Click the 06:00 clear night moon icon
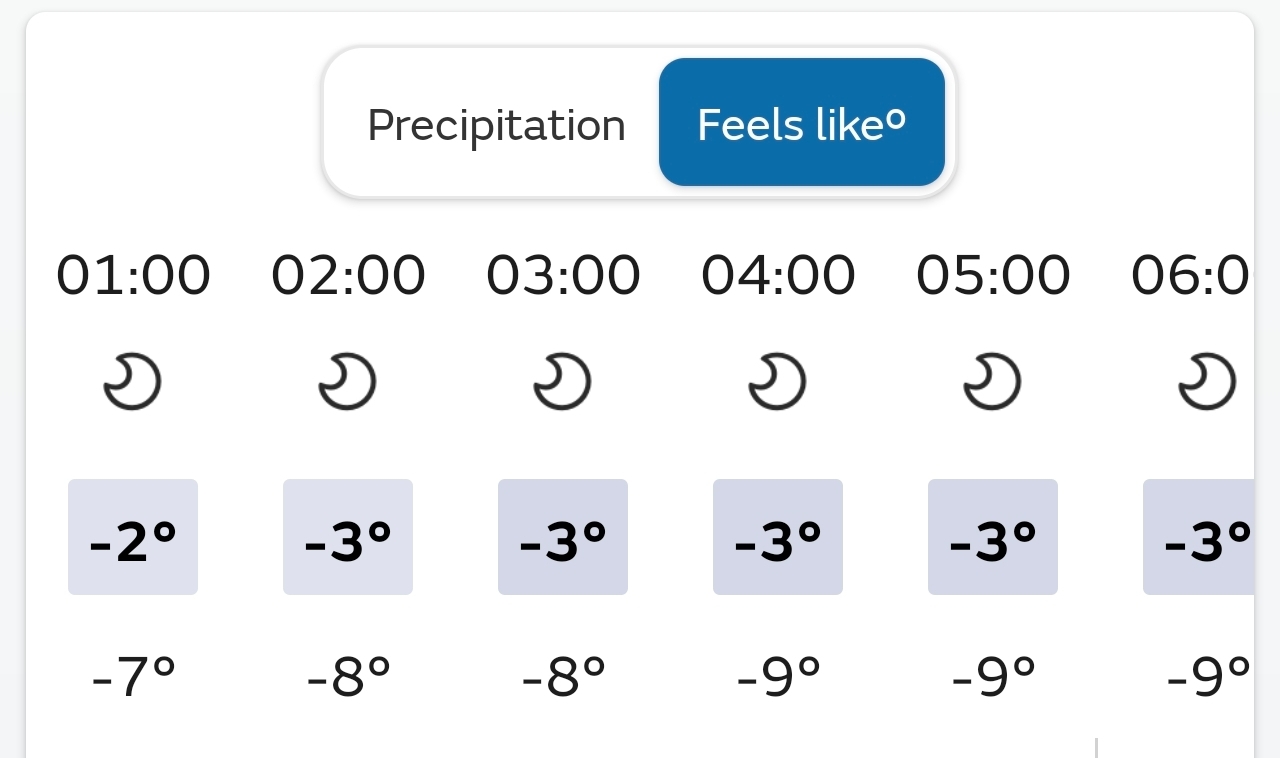Screen dimensions: 1280x758 click(x=1207, y=382)
